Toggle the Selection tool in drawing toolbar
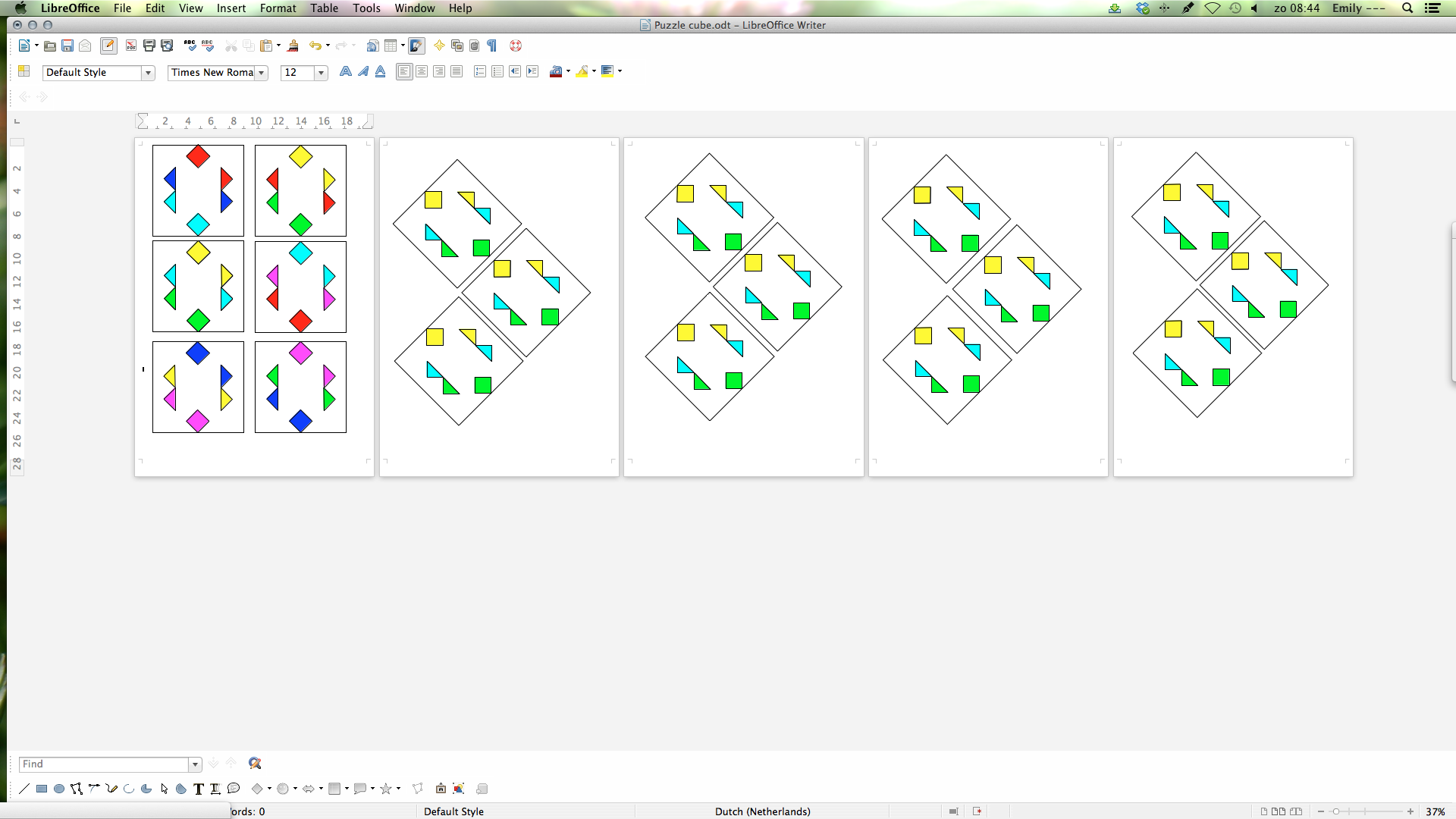 [x=164, y=788]
